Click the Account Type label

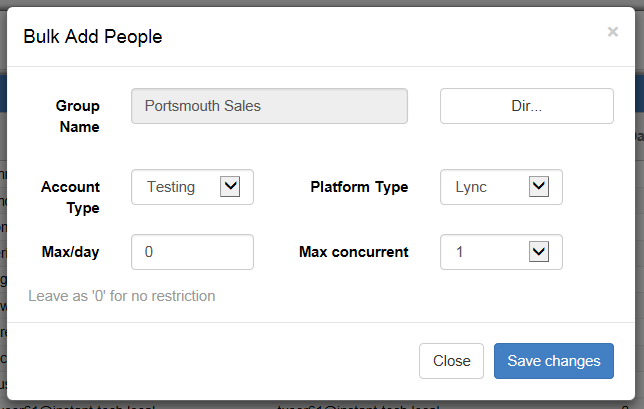(x=71, y=197)
